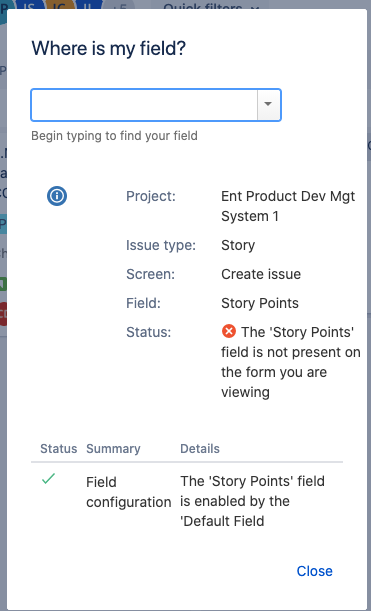Close the Where is my field dialog
Viewport: 371px width, 611px height.
click(x=314, y=571)
